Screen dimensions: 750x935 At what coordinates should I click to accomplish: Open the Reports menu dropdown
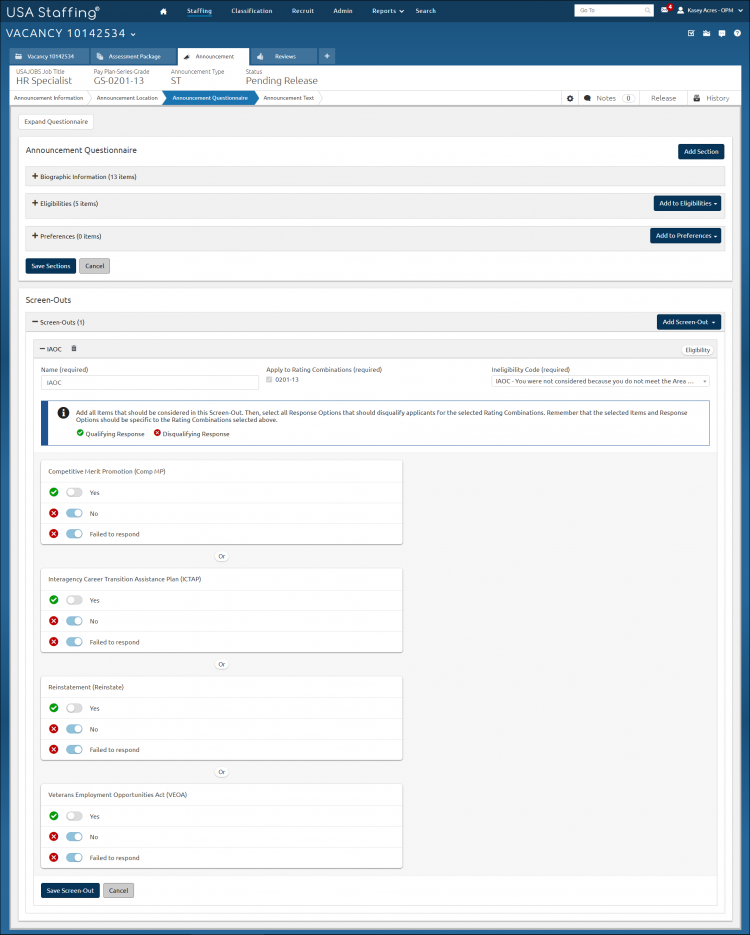[388, 11]
